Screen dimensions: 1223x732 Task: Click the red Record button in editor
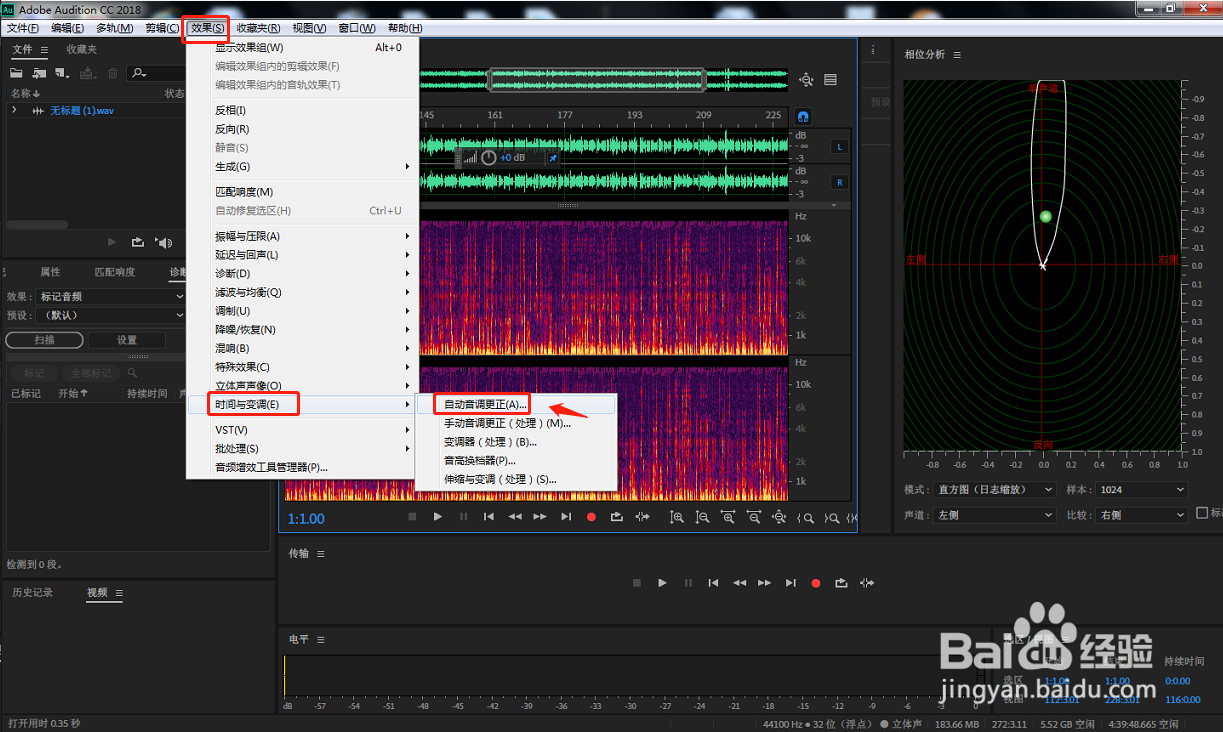tap(591, 516)
